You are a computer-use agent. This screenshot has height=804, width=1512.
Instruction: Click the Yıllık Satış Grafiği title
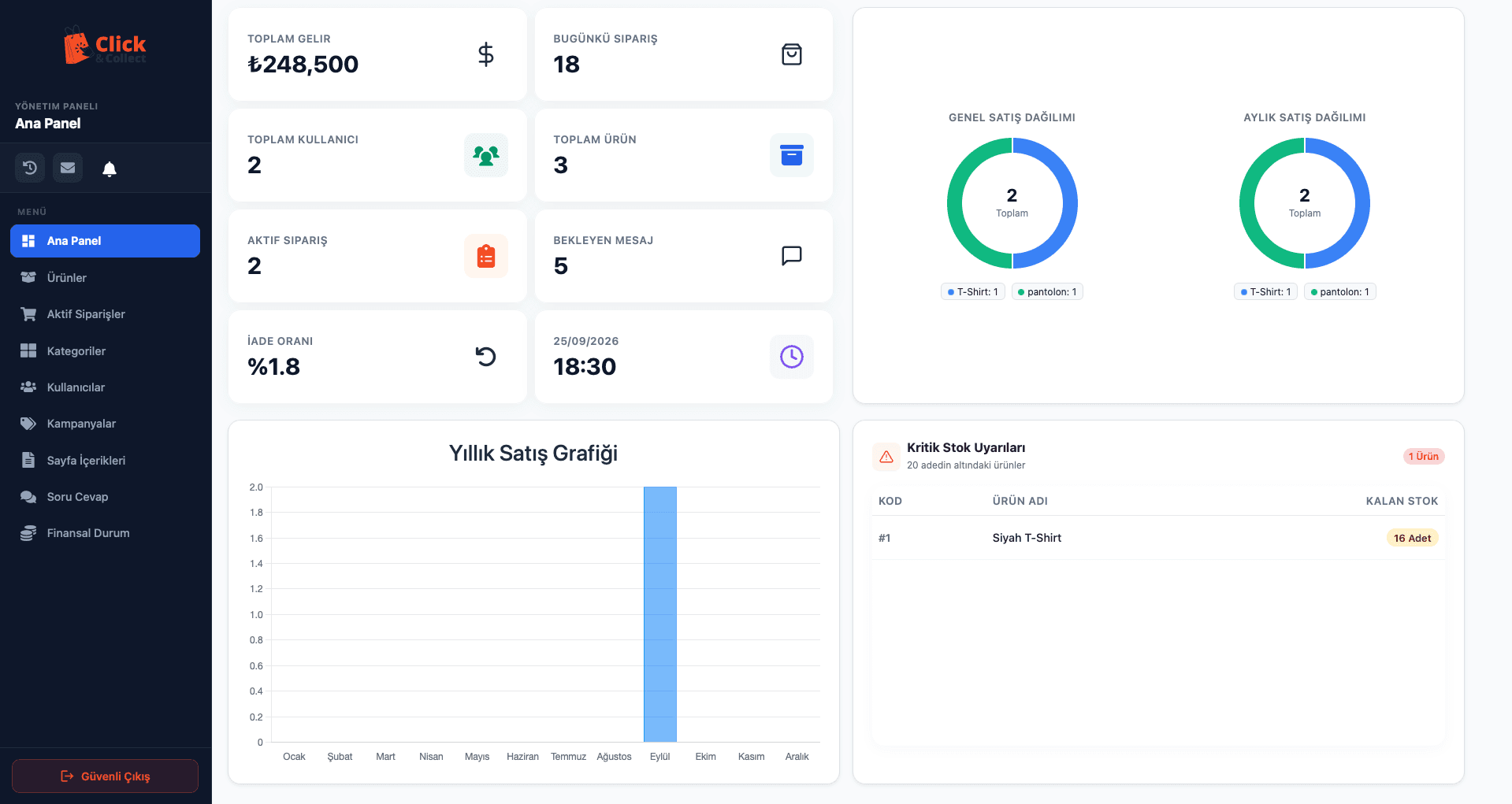(533, 454)
